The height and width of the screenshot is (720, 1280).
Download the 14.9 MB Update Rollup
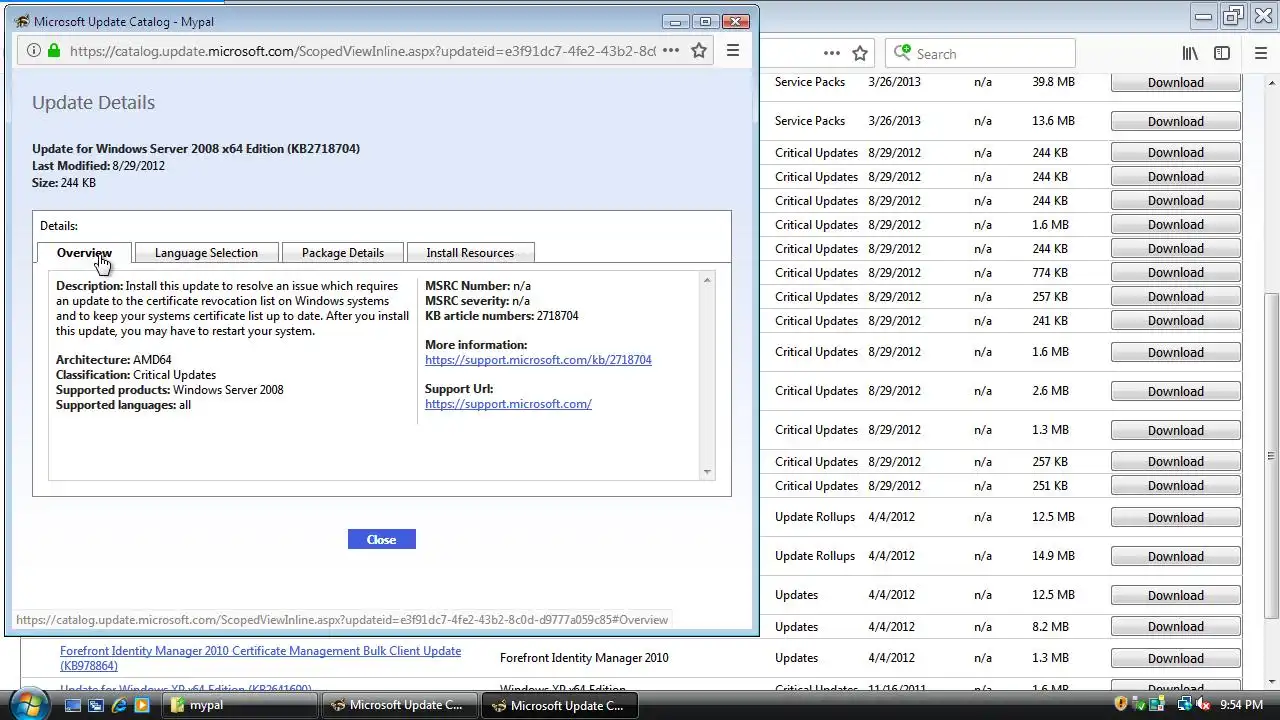click(x=1175, y=556)
